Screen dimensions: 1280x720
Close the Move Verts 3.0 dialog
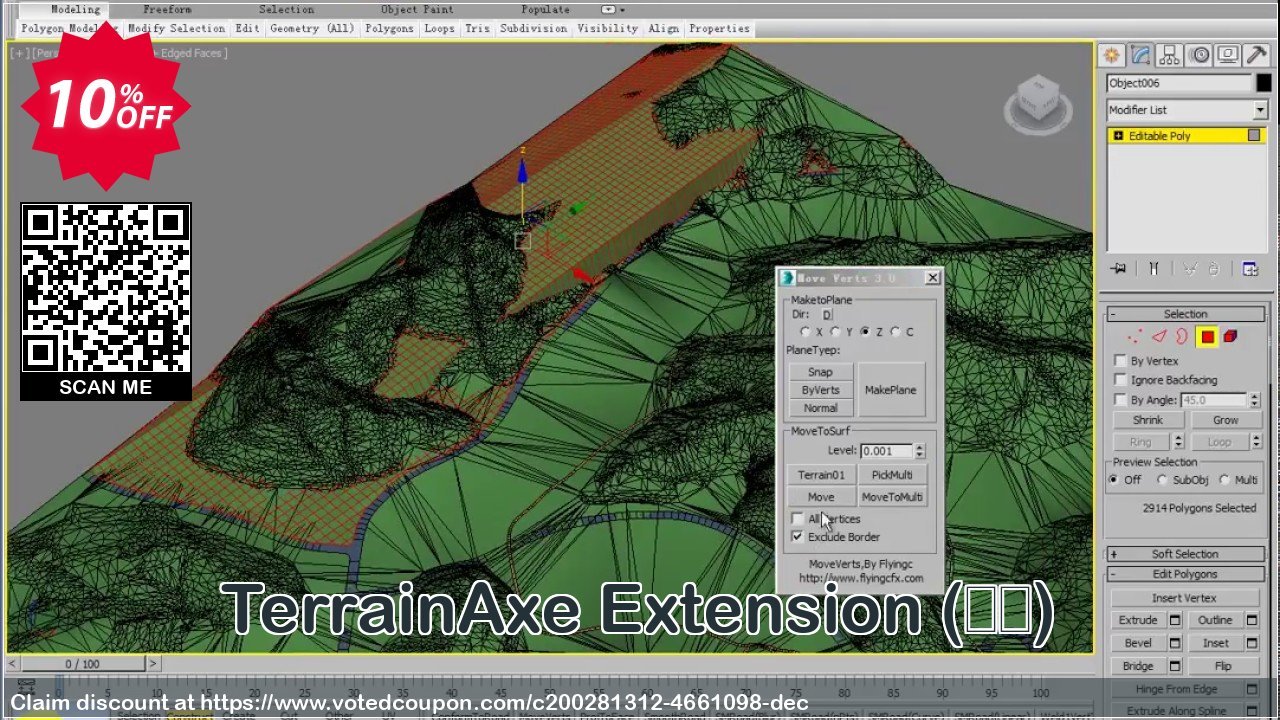tap(932, 278)
